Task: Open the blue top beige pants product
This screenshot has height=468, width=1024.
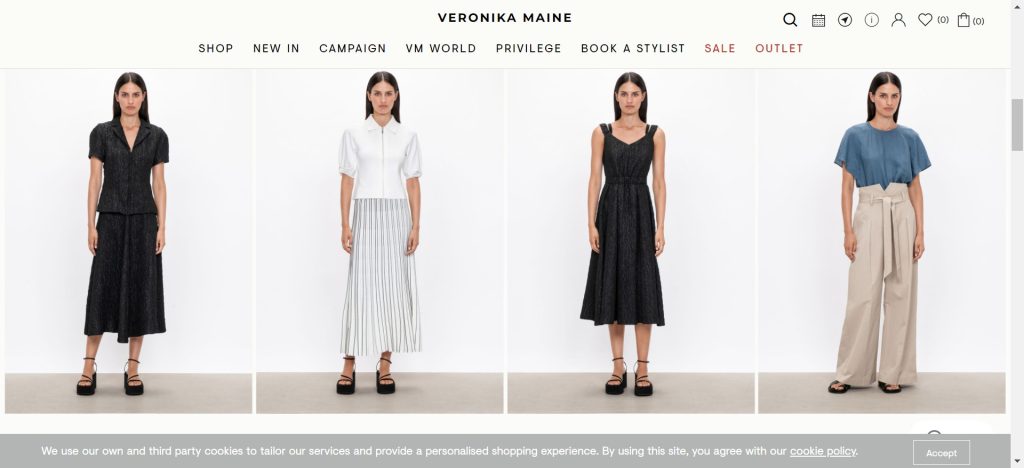Action: tap(882, 241)
